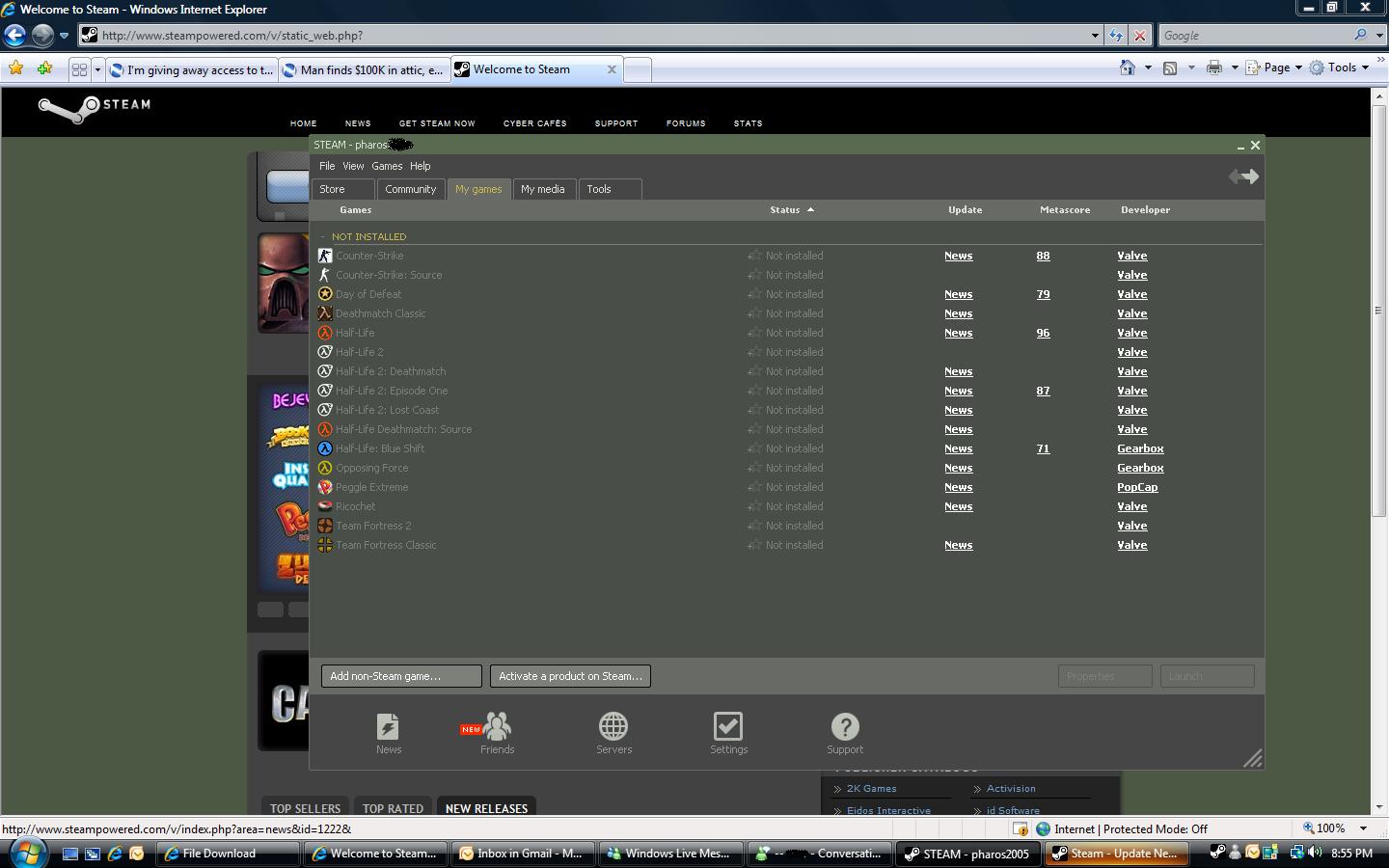The image size is (1389, 868).
Task: Toggle favorite star for Half-Life 2: Episode One
Action: [754, 391]
